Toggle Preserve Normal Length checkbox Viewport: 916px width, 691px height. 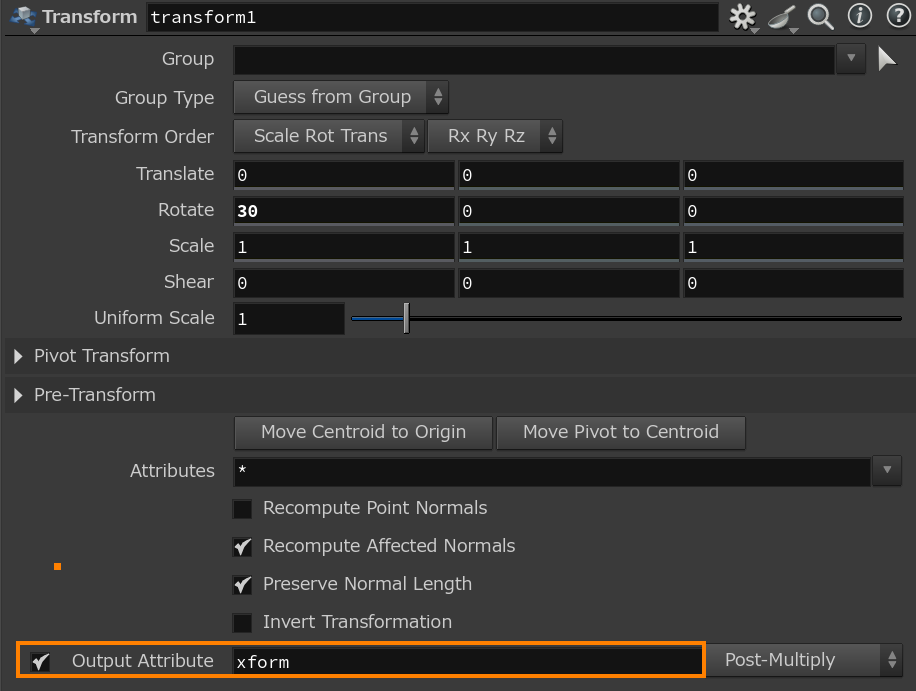(242, 585)
